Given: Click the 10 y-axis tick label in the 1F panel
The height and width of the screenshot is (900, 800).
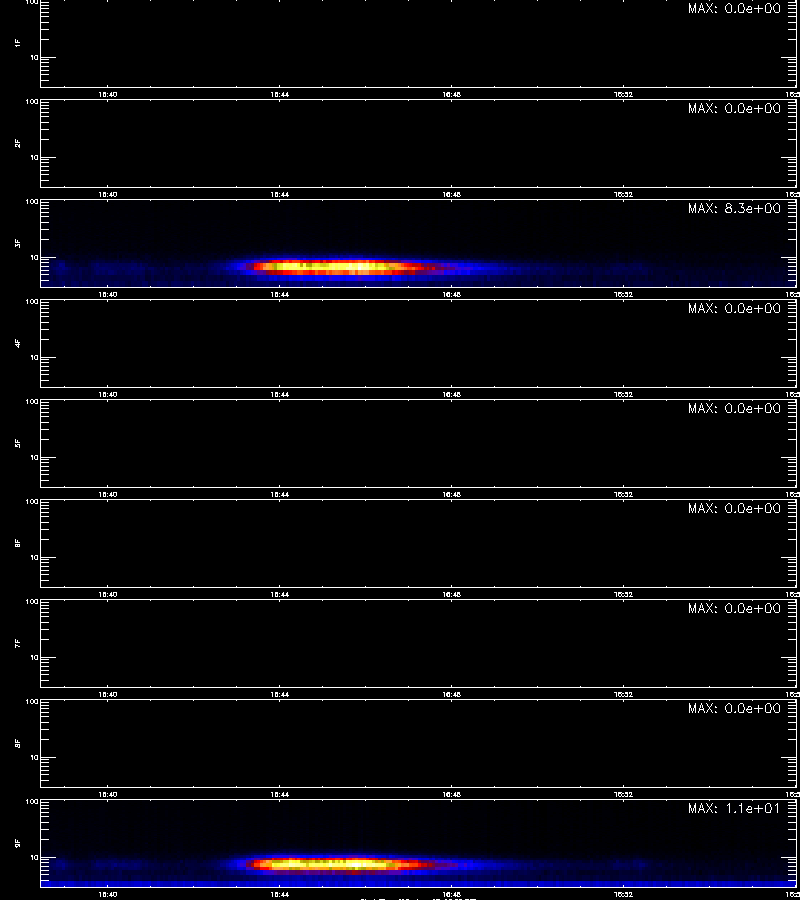Looking at the screenshot, I should [x=35, y=57].
